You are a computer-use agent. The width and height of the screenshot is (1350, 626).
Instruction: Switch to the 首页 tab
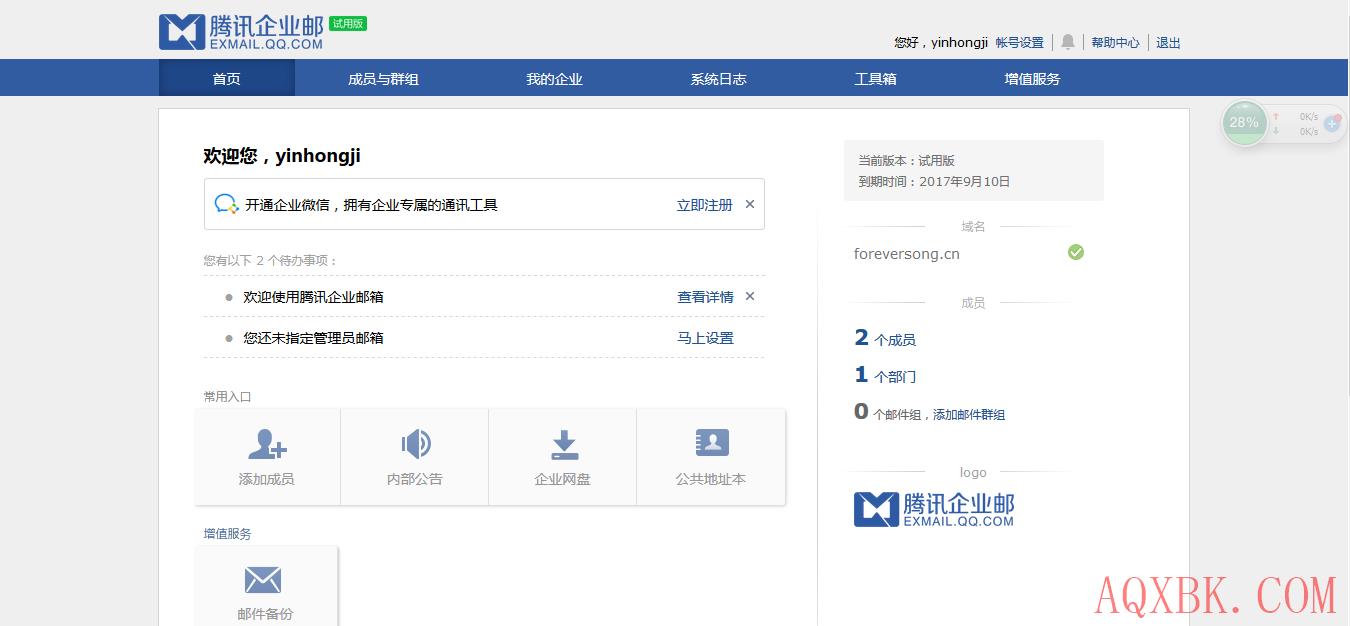pos(227,78)
